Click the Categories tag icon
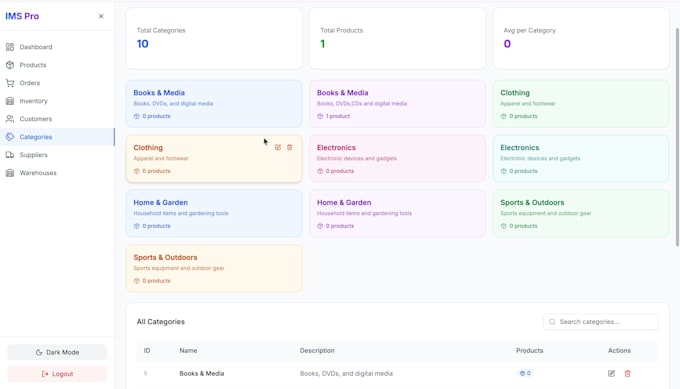This screenshot has height=389, width=680. point(10,137)
